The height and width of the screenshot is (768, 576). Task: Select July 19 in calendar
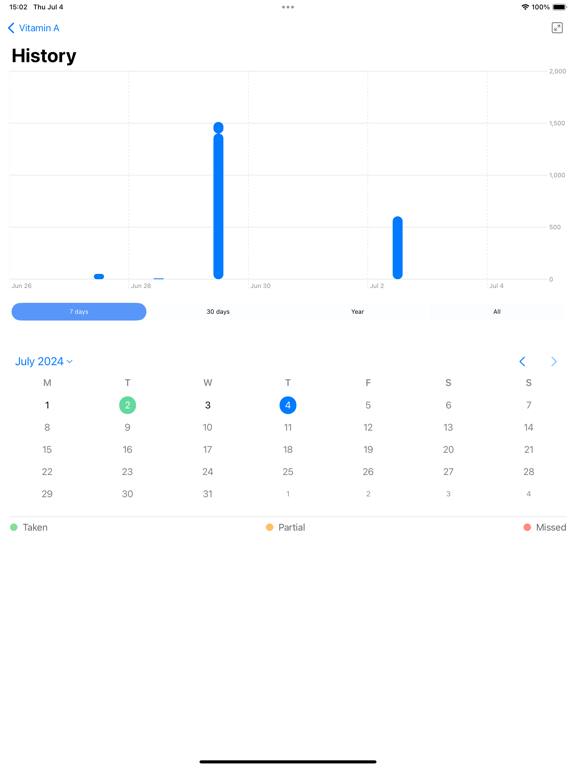coord(368,449)
